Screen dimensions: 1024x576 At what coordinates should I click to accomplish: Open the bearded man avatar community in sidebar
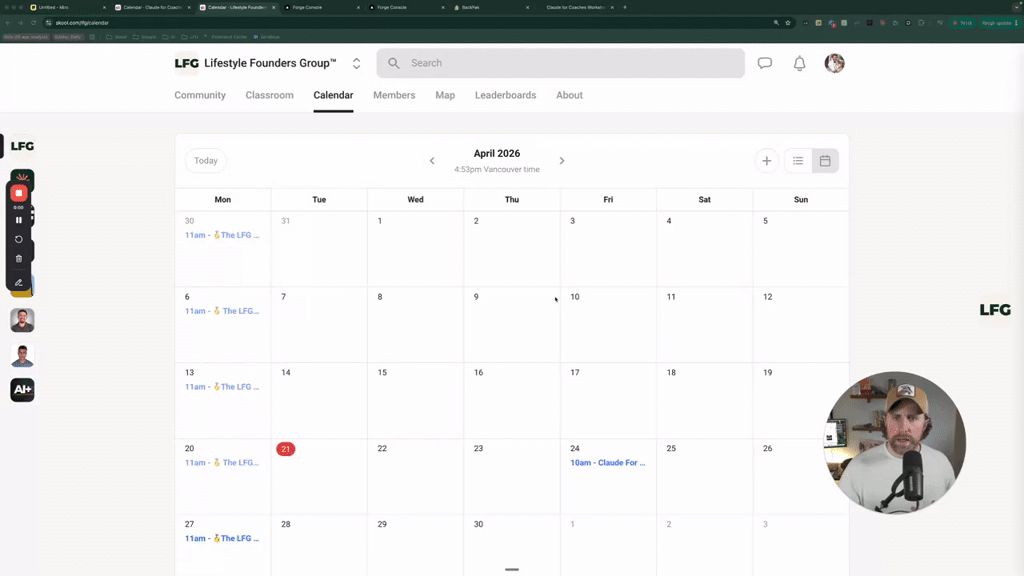(x=22, y=320)
